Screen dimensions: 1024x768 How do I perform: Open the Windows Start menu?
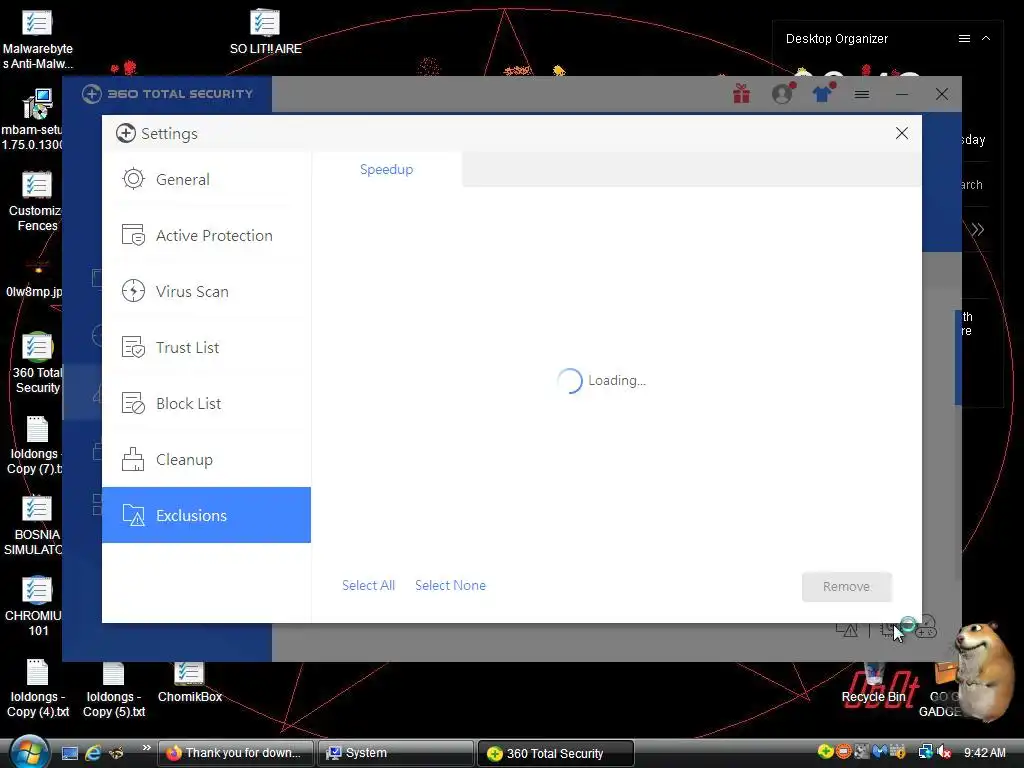(x=29, y=752)
